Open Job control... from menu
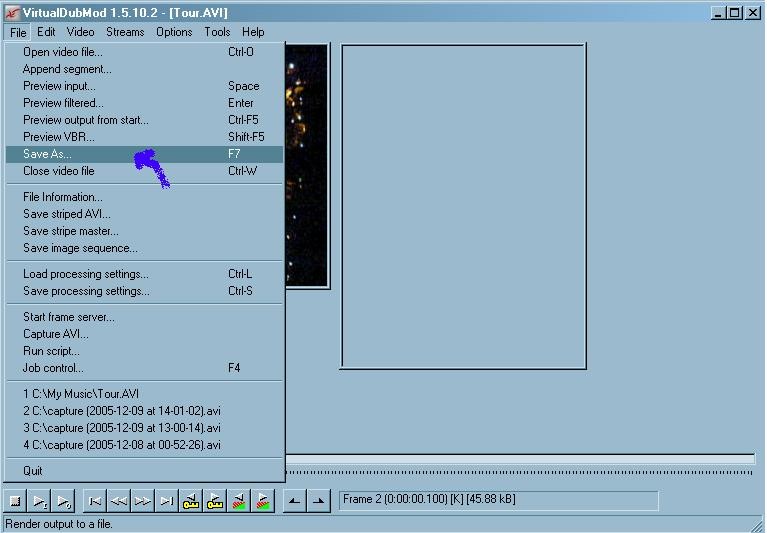The width and height of the screenshot is (767, 533). pyautogui.click(x=145, y=368)
